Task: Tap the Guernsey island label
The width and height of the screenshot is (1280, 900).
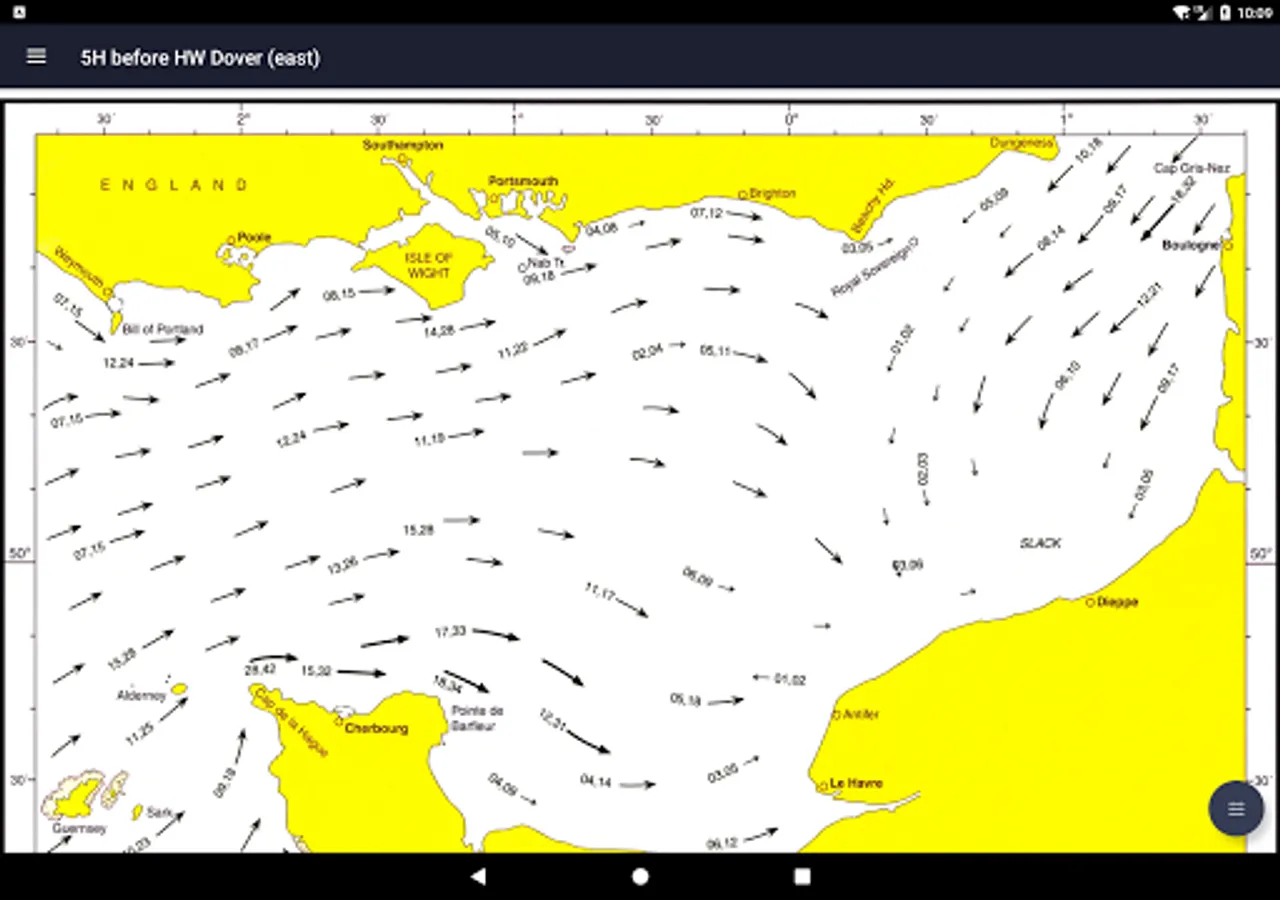Action: click(79, 828)
